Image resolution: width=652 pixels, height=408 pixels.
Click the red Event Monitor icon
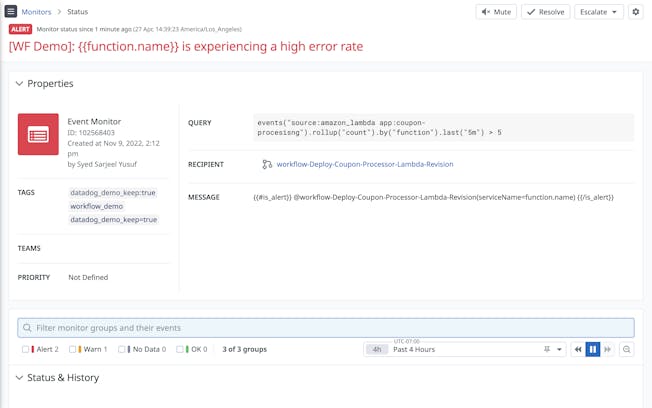coord(38,134)
